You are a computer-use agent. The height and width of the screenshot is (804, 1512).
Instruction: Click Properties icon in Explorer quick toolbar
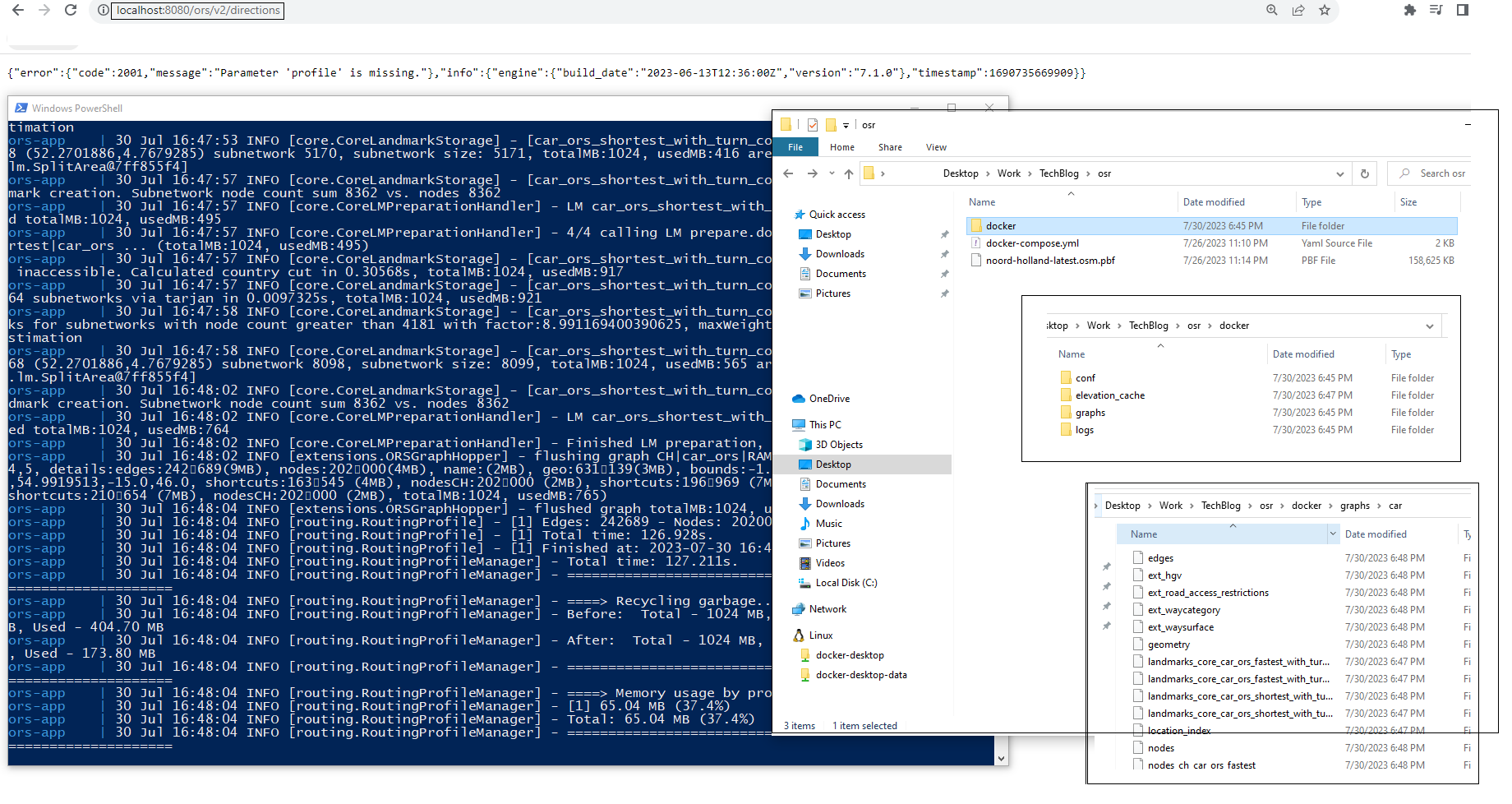click(813, 125)
